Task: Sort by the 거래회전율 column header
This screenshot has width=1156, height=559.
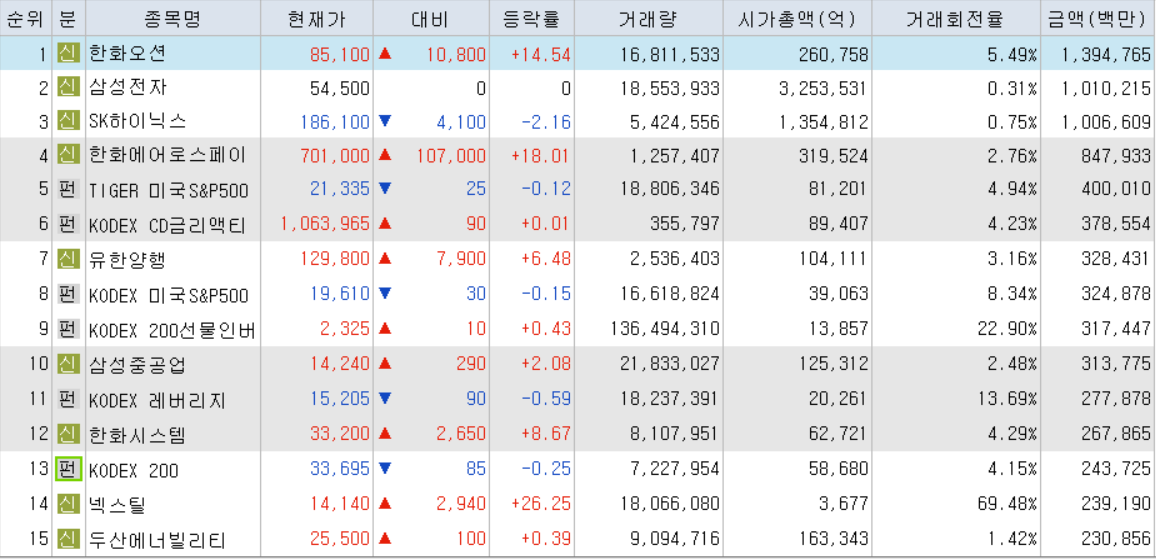Action: point(955,18)
